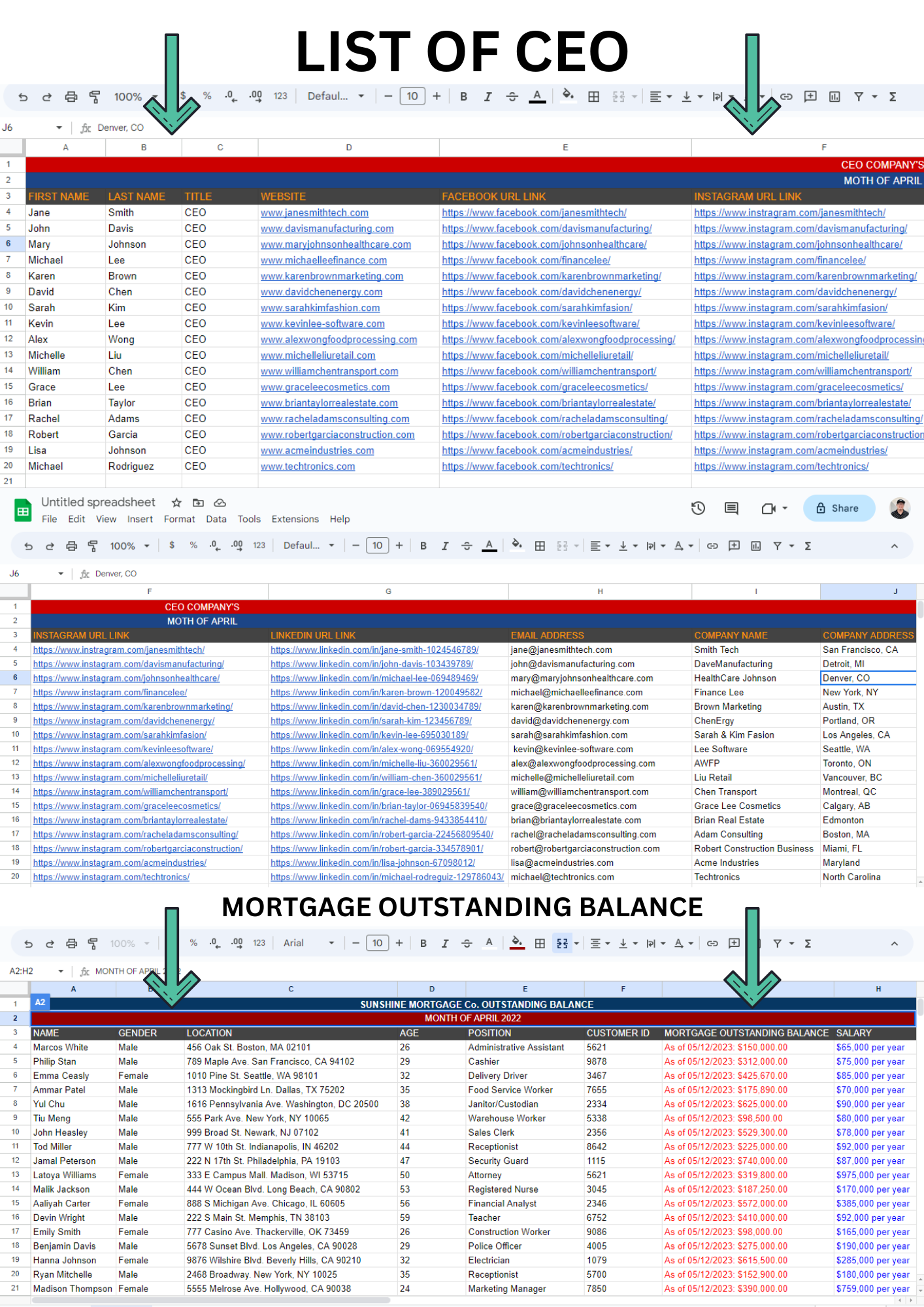Insert link via Untitled spreadsheet toolbar

[x=712, y=546]
